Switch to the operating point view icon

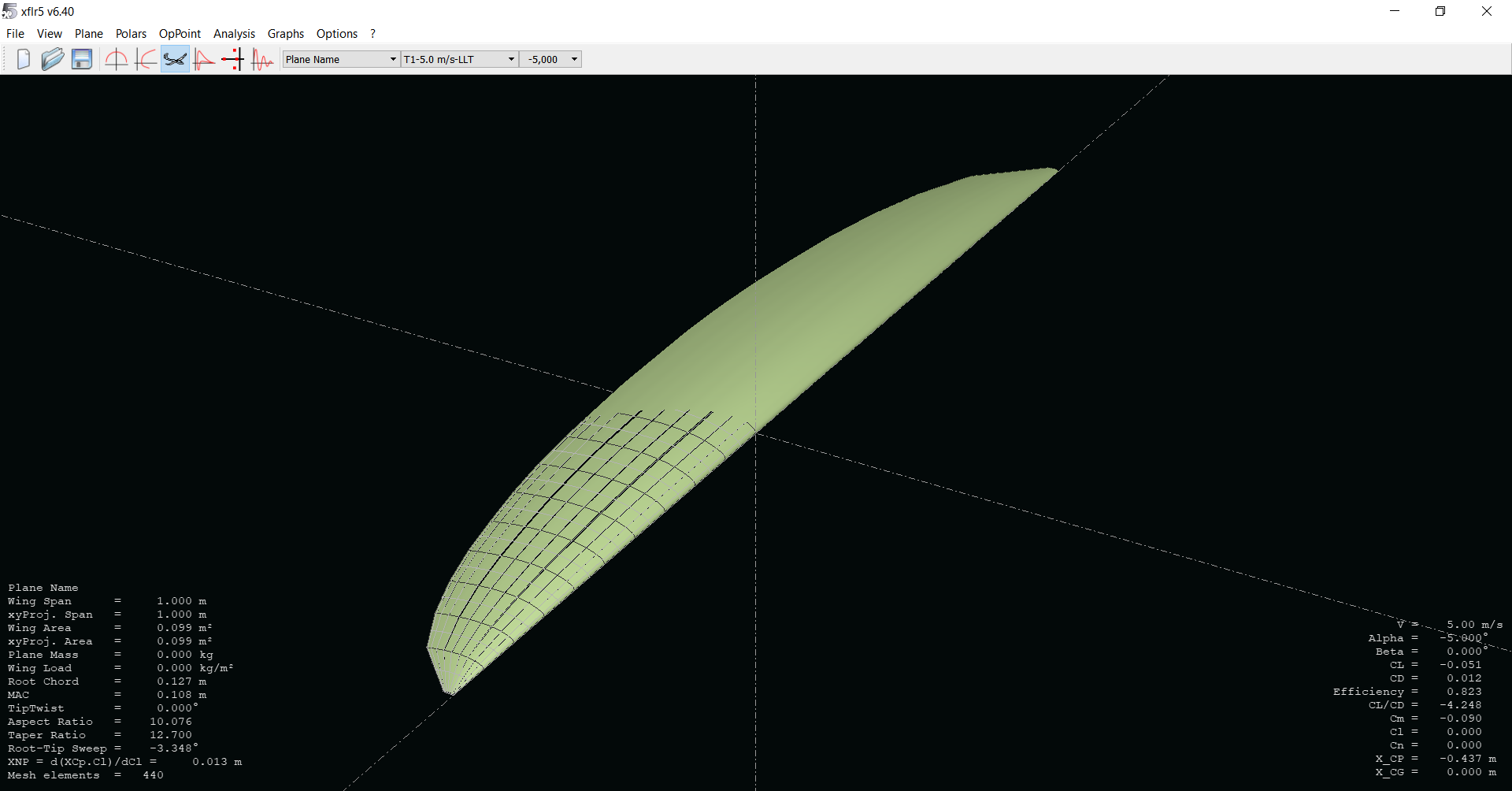pos(117,59)
